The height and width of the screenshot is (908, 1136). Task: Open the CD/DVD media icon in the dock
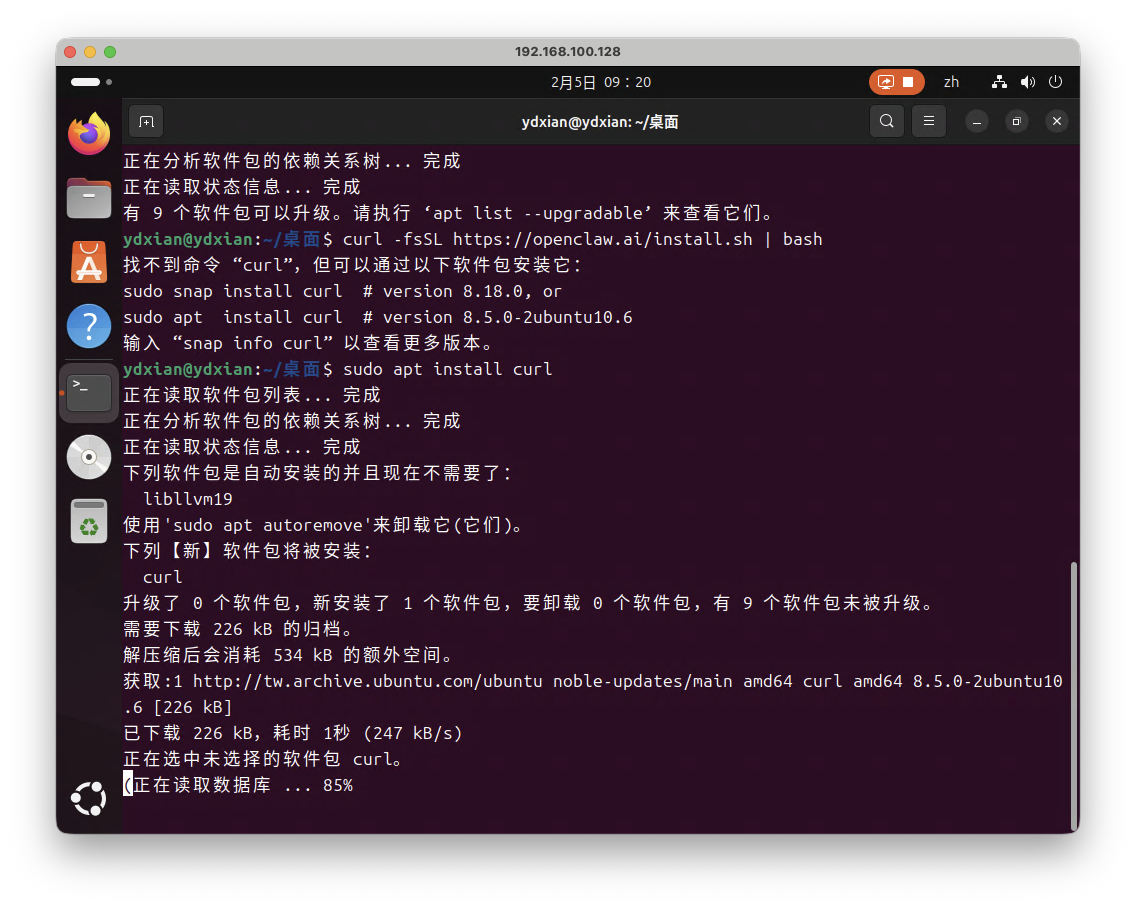(88, 457)
